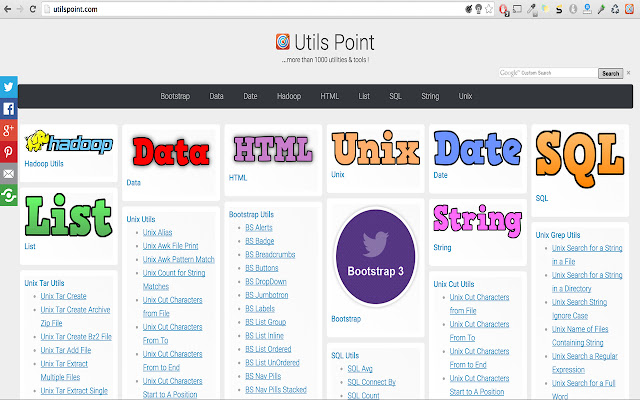This screenshot has height=400, width=640.
Task: Click the red Data banner image
Action: point(171,152)
